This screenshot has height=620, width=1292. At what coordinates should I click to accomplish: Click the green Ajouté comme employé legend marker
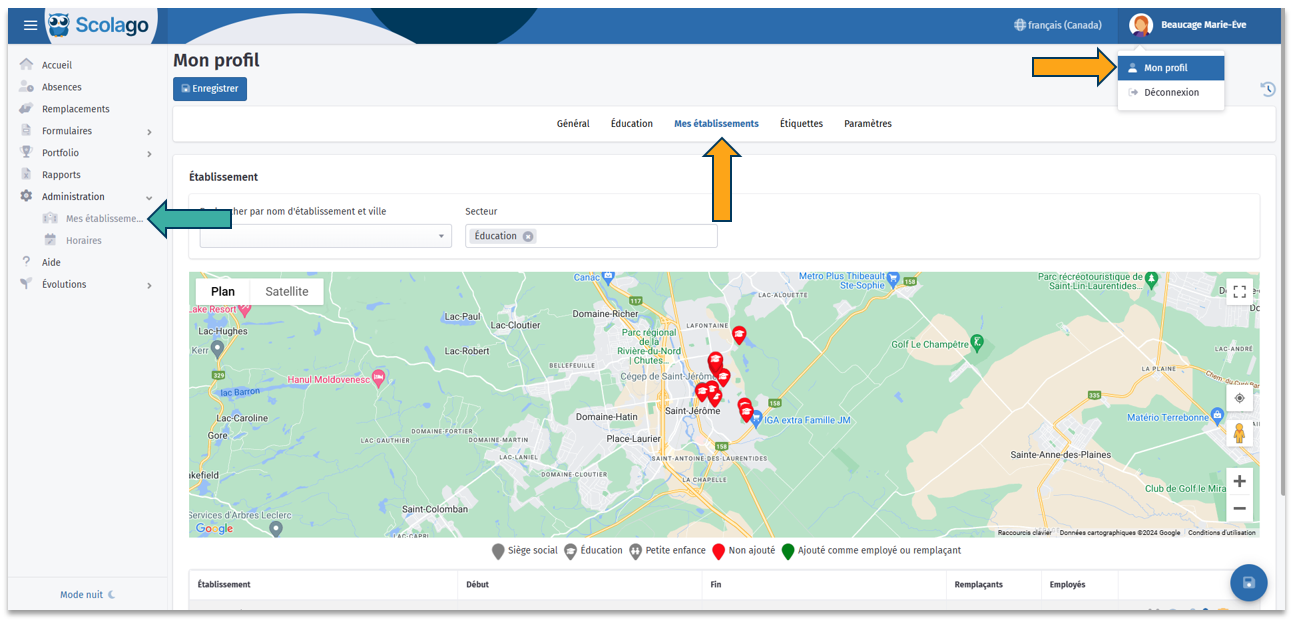point(788,551)
